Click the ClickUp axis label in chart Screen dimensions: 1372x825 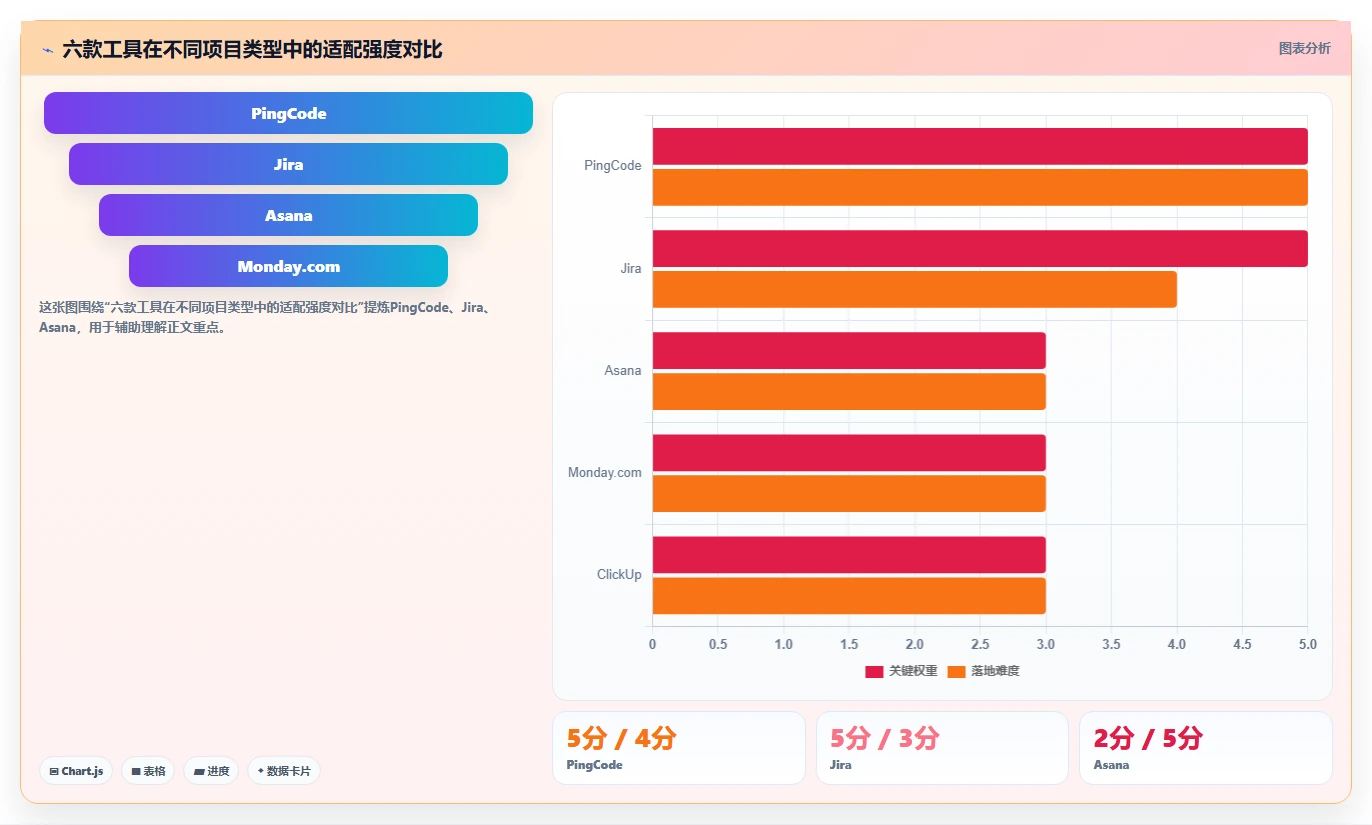pyautogui.click(x=619, y=574)
